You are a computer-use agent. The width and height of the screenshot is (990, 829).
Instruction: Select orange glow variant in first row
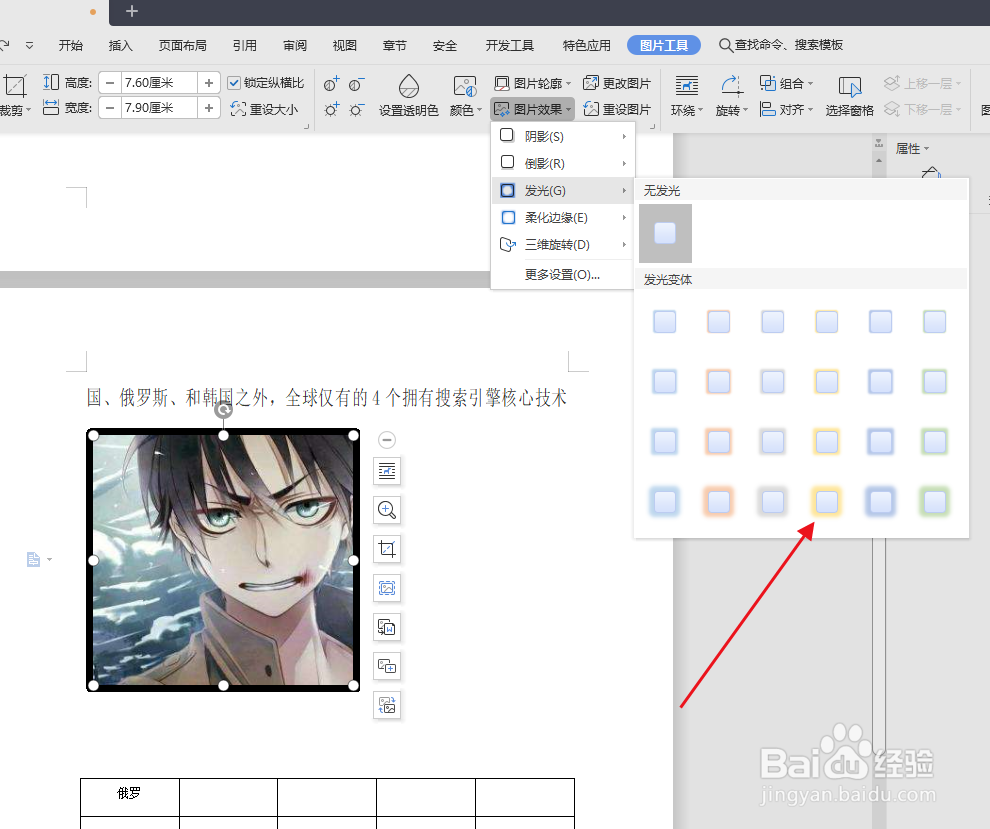pyautogui.click(x=719, y=321)
